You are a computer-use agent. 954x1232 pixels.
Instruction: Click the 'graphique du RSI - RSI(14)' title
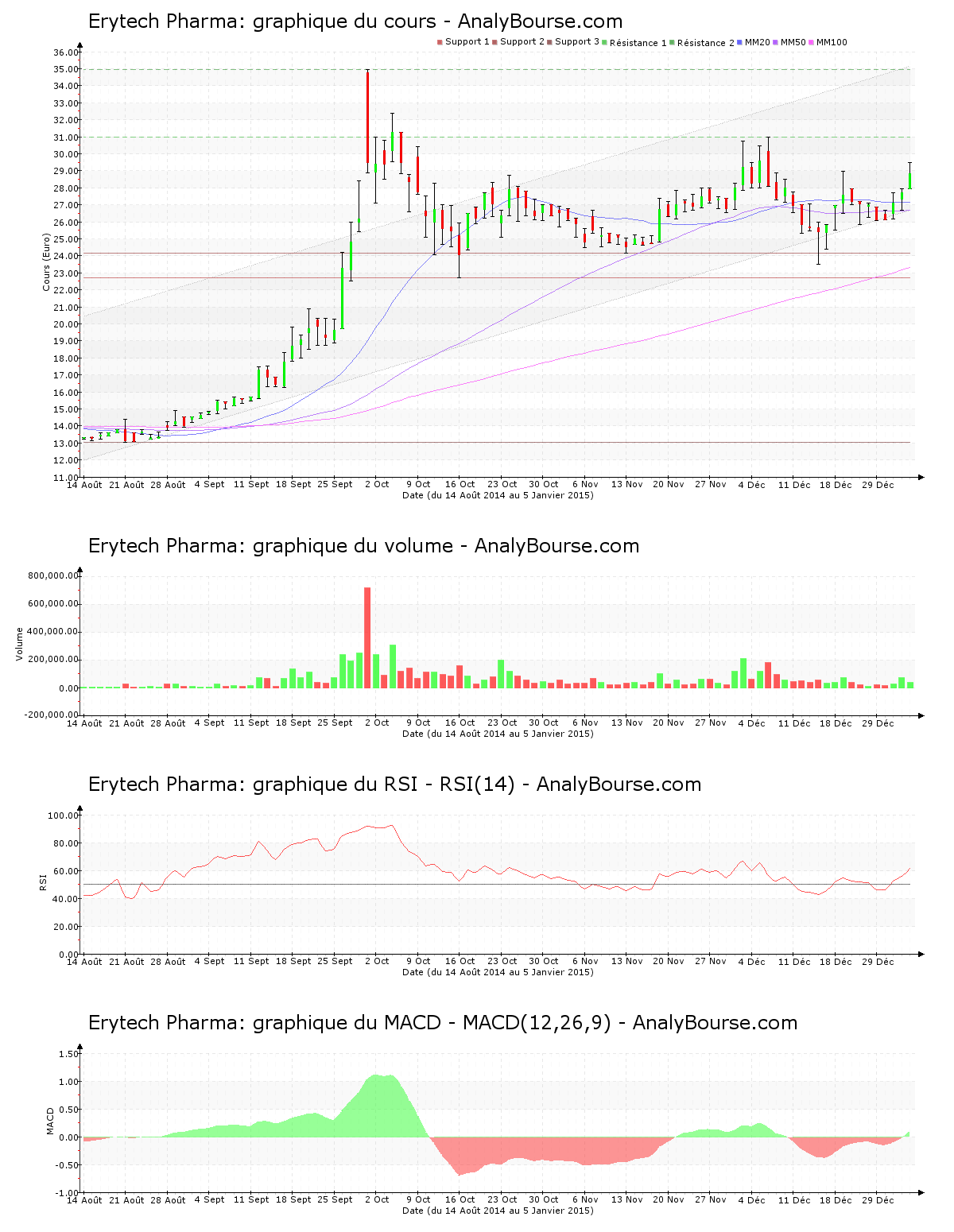395,785
